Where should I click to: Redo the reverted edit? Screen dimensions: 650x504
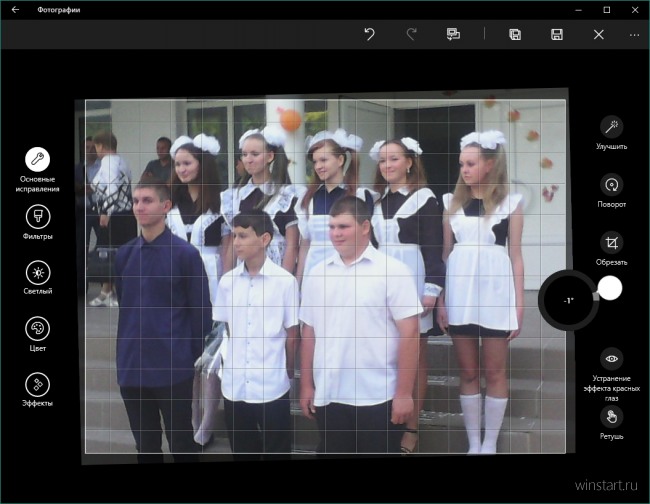411,34
